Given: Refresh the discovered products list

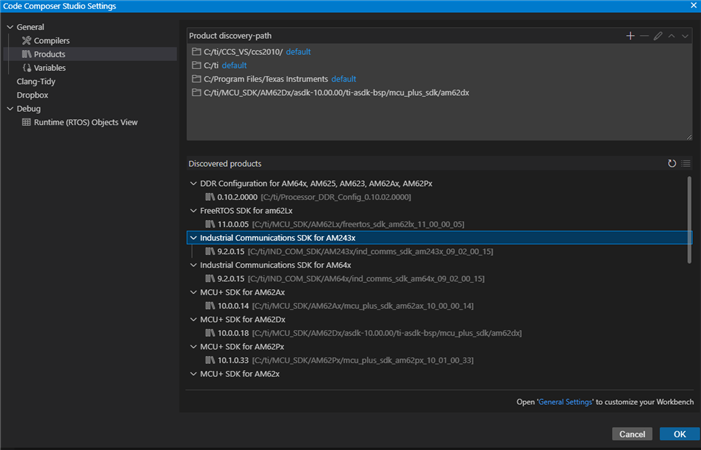Looking at the screenshot, I should pos(671,164).
